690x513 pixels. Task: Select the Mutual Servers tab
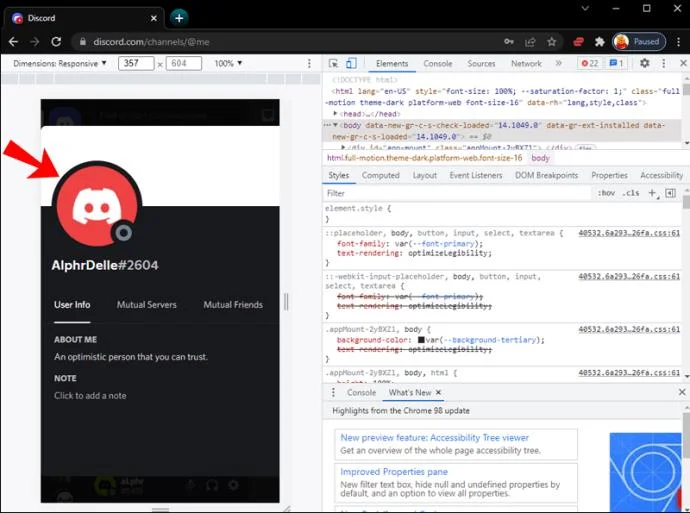click(147, 305)
